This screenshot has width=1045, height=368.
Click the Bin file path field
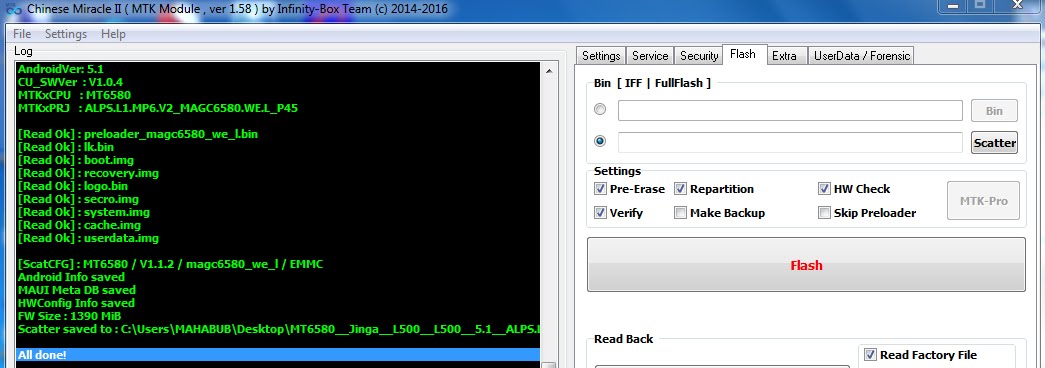pos(790,111)
